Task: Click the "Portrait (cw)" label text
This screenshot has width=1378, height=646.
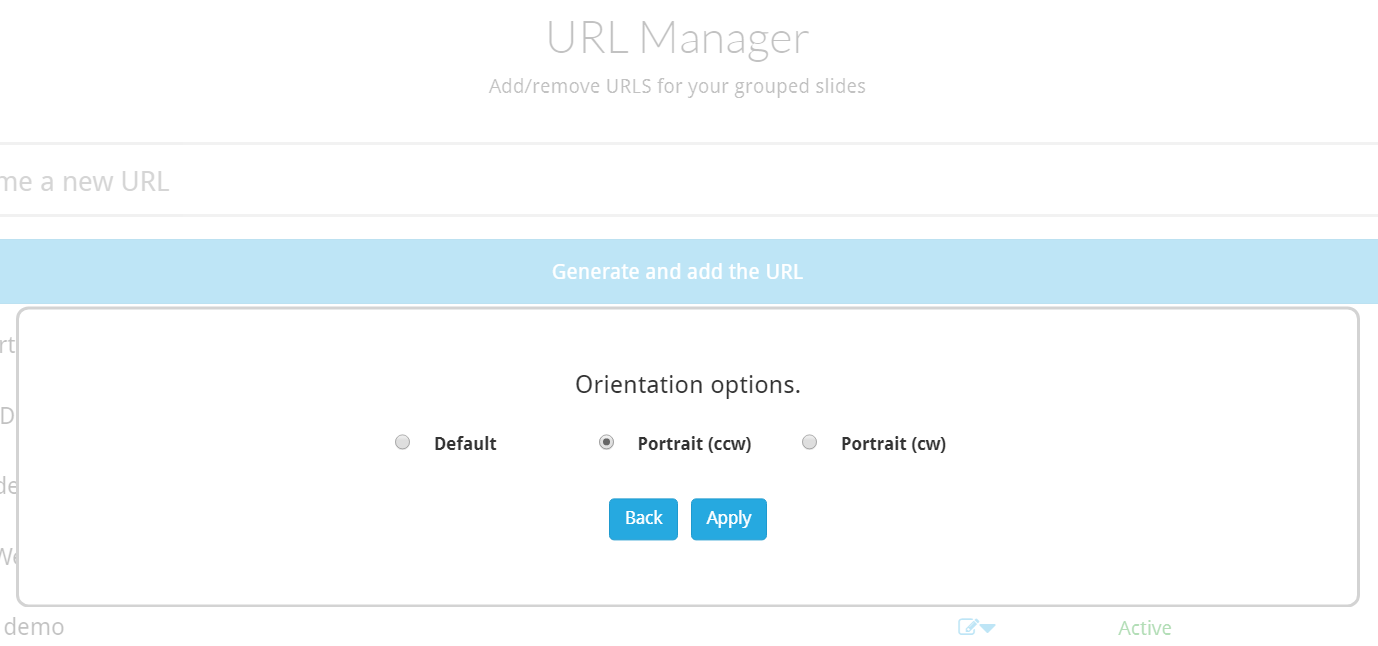Action: click(x=893, y=444)
